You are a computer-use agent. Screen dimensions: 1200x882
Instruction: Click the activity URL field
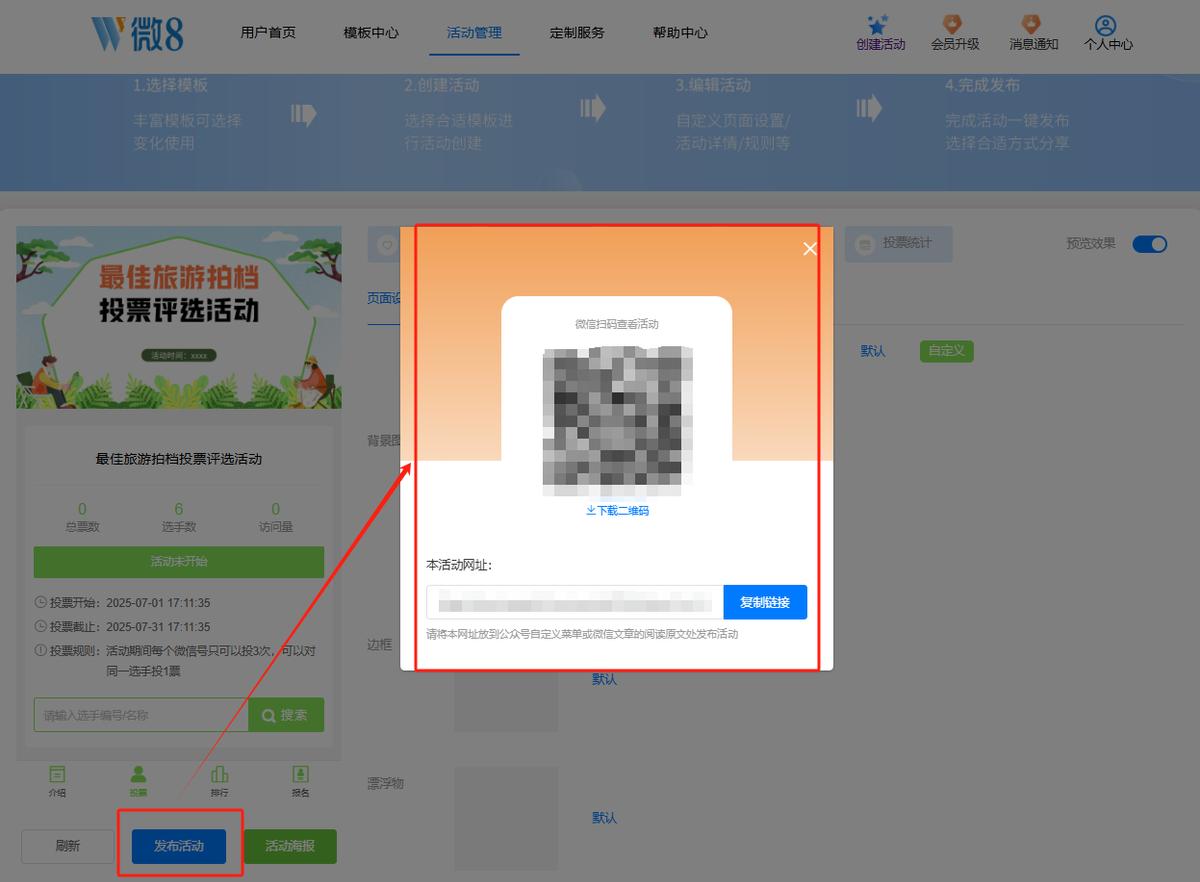[575, 602]
